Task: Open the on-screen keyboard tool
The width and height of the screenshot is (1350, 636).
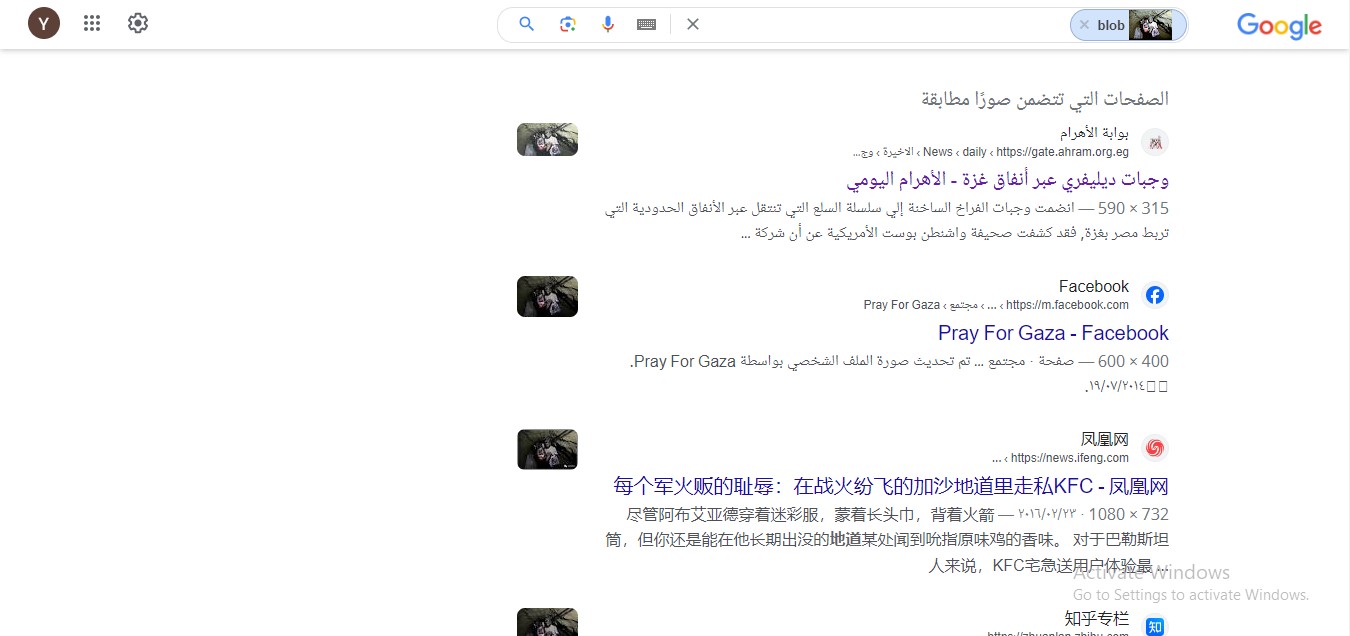Action: (x=646, y=24)
